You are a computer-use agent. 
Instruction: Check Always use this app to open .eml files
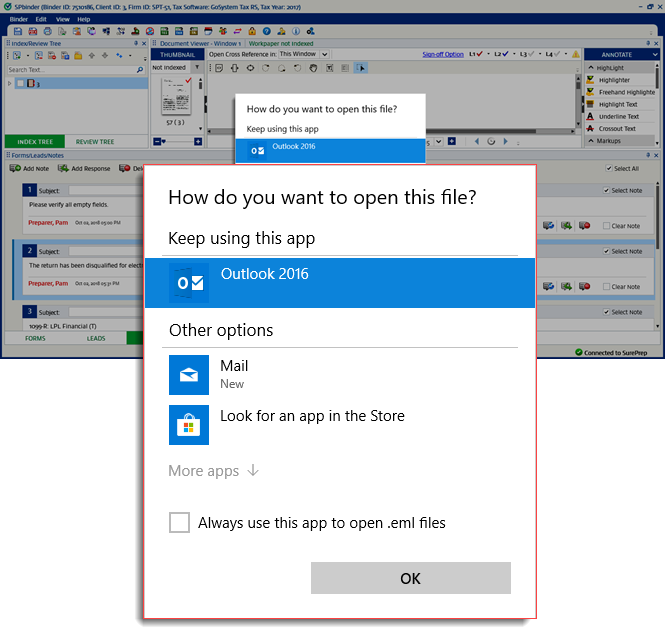(x=179, y=522)
